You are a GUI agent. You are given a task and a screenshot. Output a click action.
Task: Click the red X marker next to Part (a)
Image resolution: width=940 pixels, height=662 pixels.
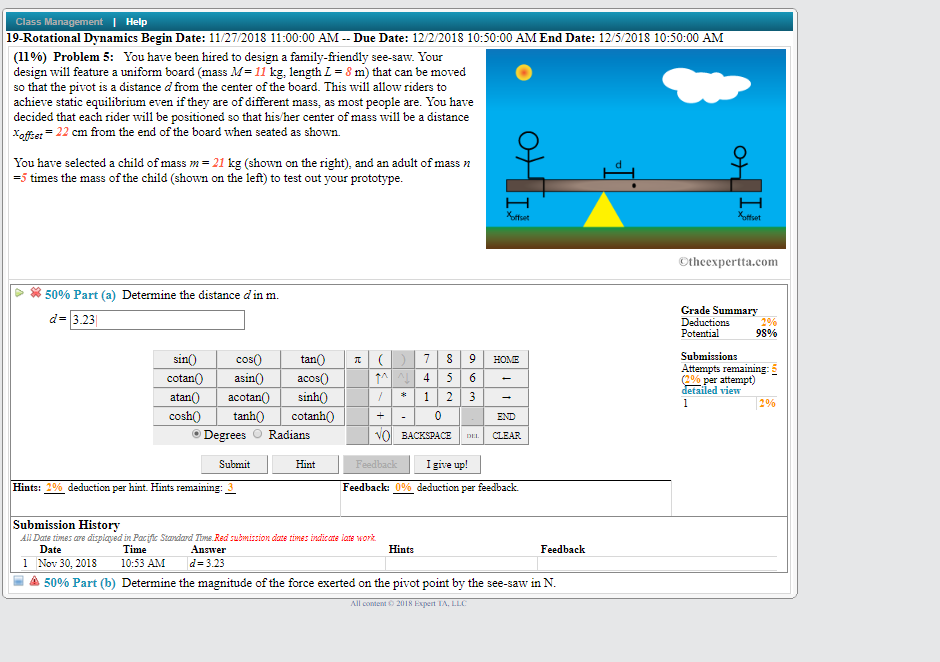[35, 293]
